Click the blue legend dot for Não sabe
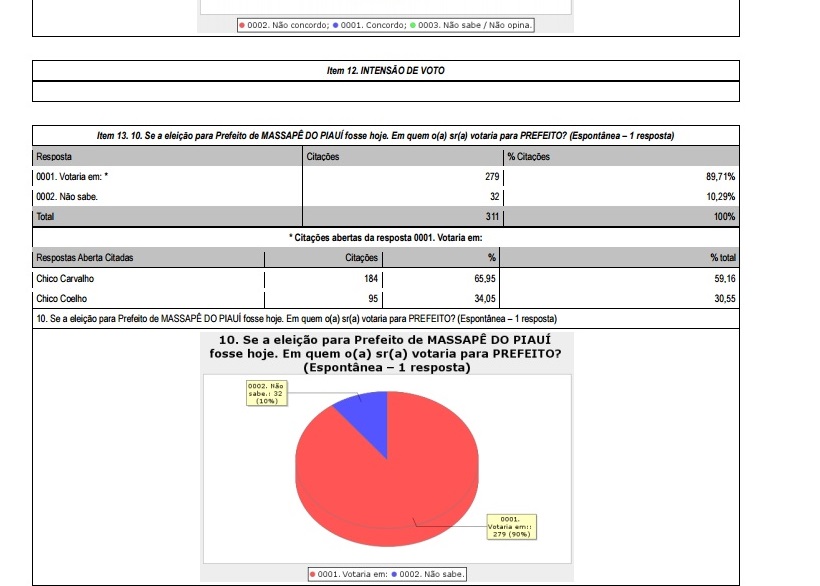 pos(394,574)
